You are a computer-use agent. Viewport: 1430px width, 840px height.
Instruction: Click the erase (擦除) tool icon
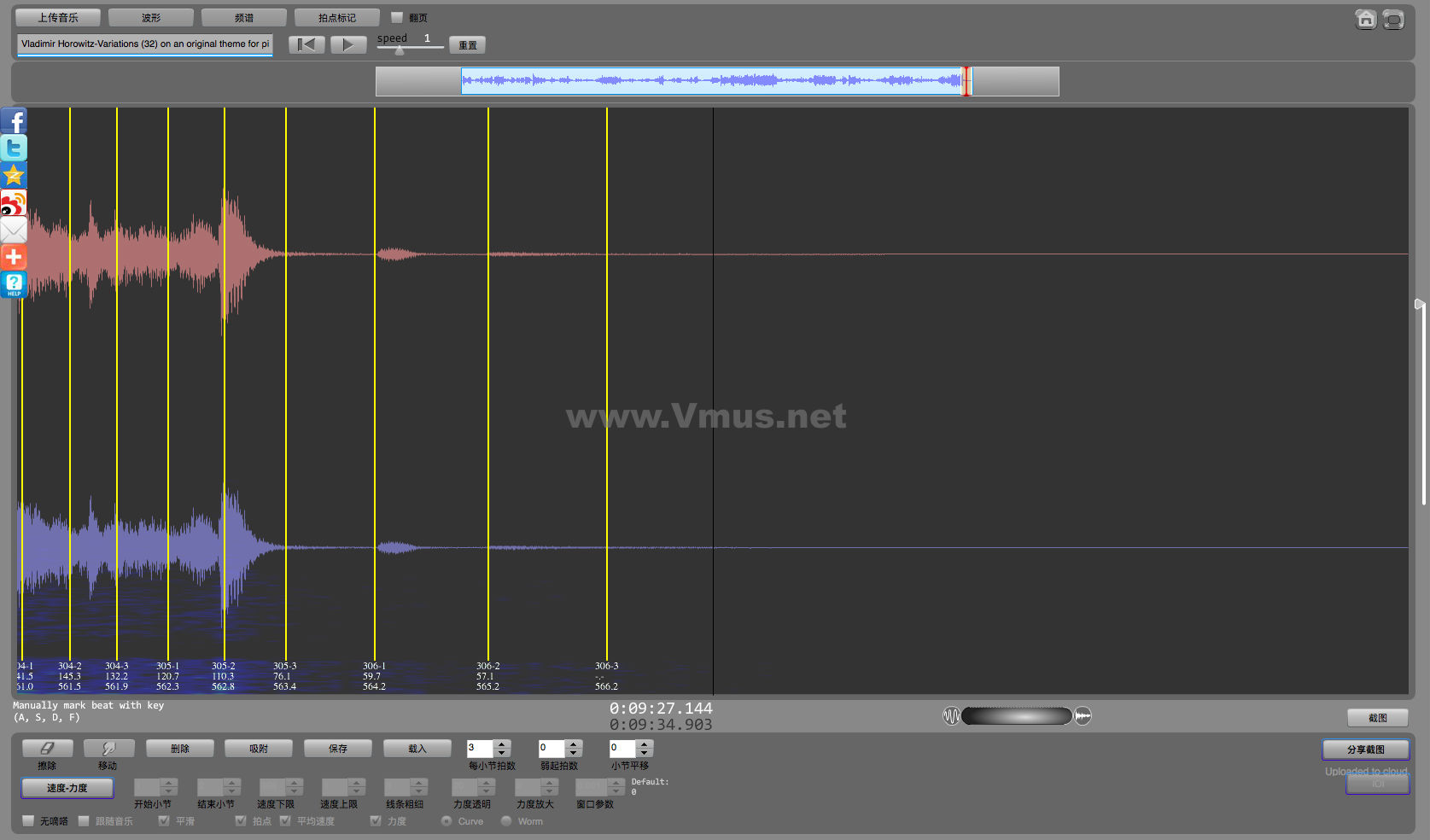47,749
